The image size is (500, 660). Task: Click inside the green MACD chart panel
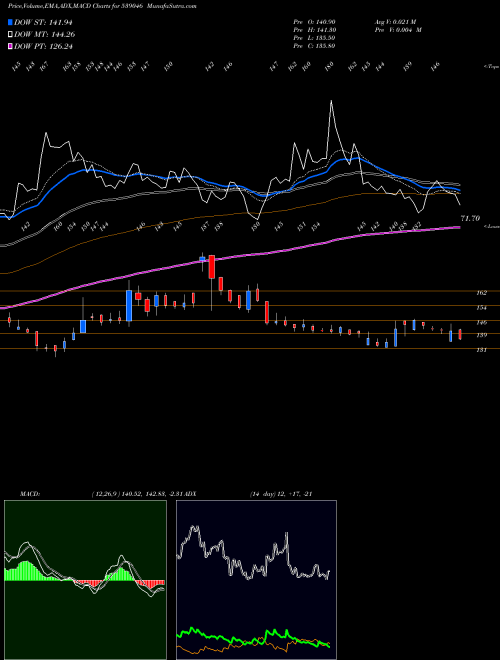85,580
